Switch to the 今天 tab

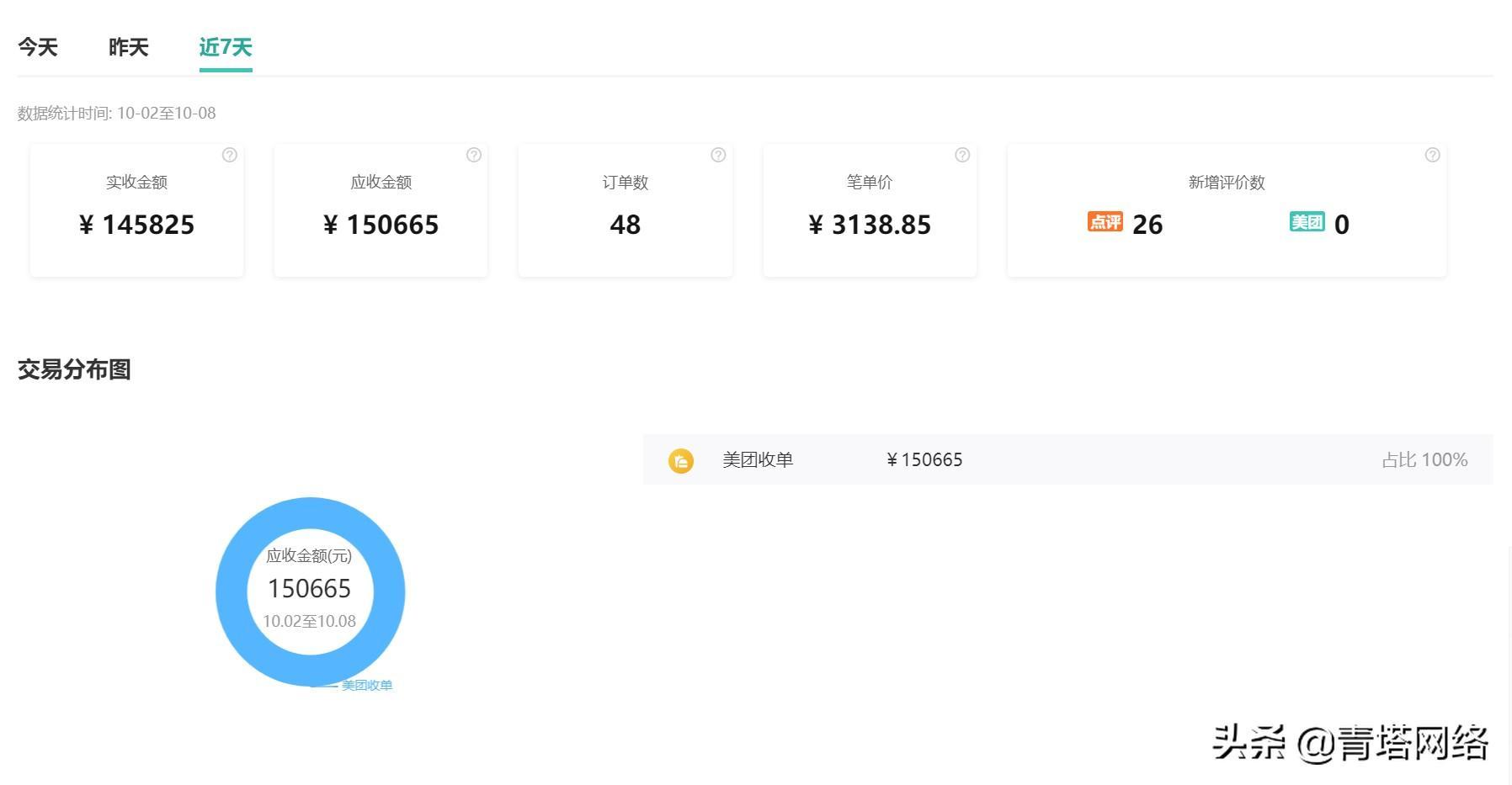38,47
